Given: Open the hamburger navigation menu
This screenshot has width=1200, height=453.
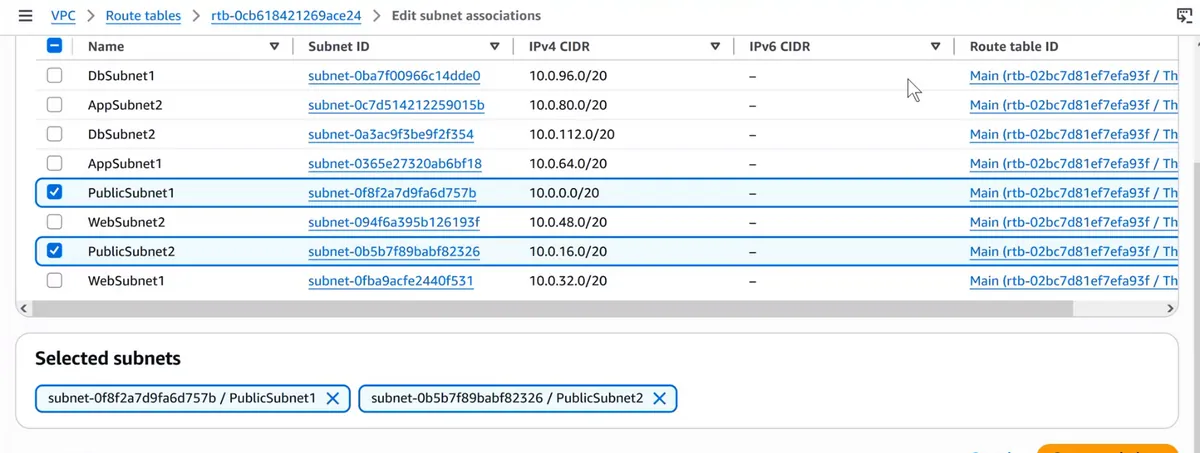Looking at the screenshot, I should tap(25, 16).
